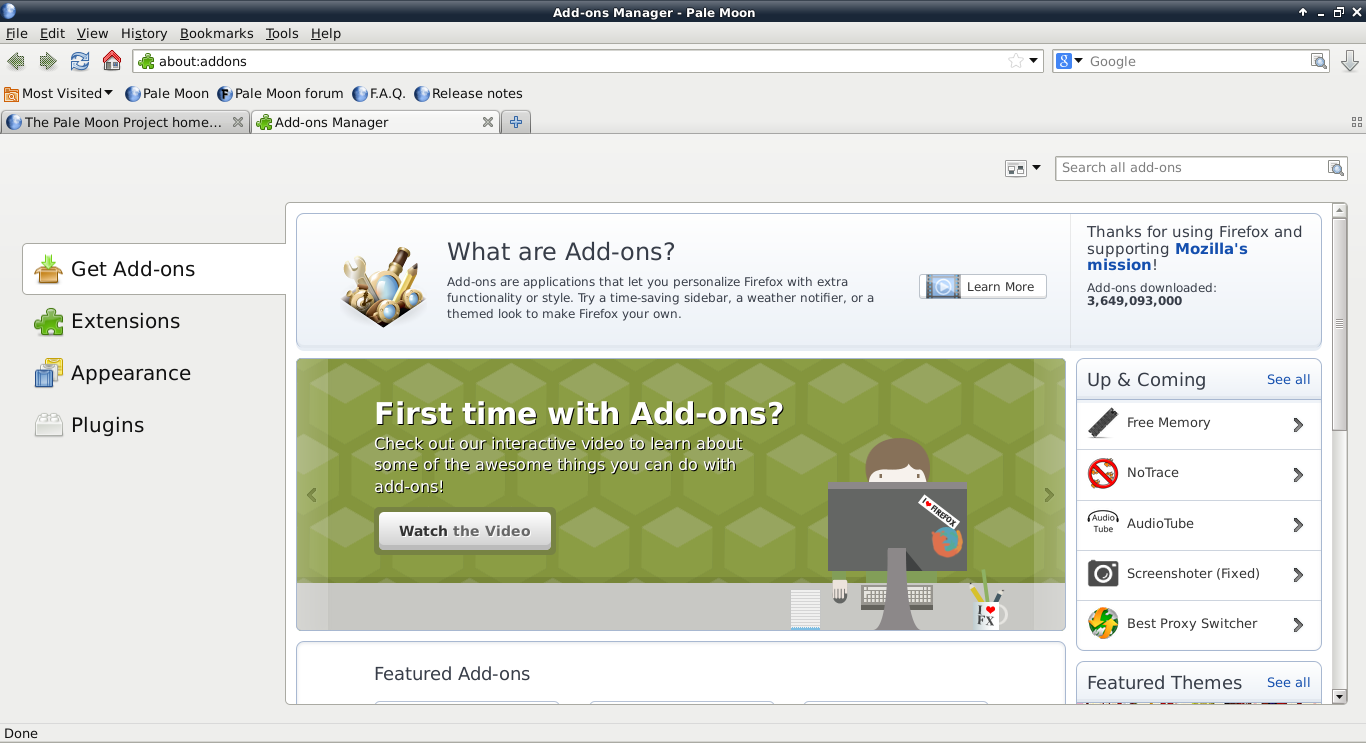Click Watch the Video button
This screenshot has height=743, width=1366.
[465, 531]
